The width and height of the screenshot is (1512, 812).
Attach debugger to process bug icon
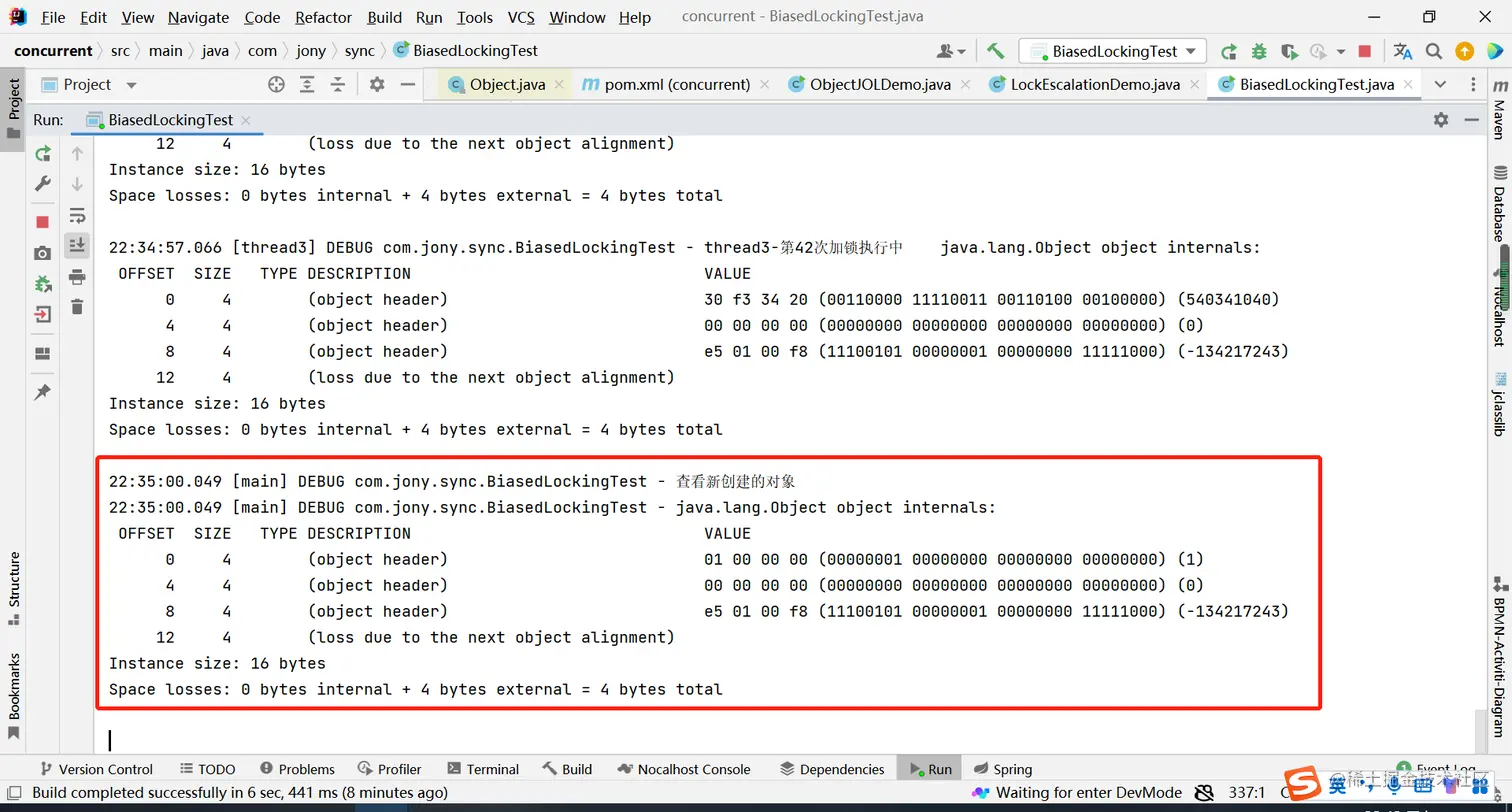[43, 285]
